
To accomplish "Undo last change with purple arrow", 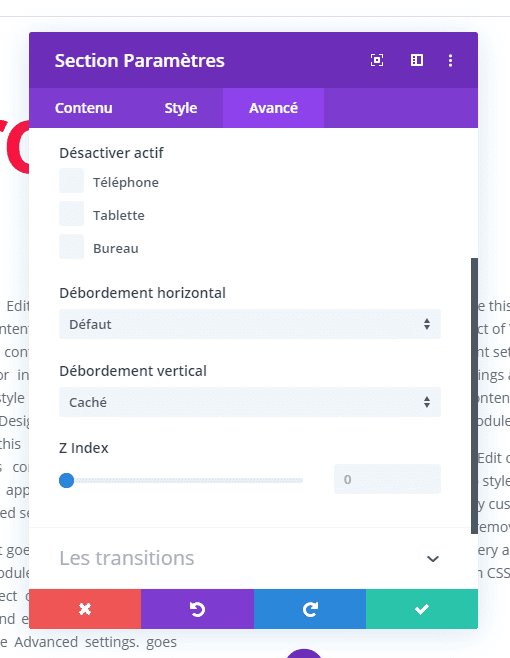I will click(197, 608).
